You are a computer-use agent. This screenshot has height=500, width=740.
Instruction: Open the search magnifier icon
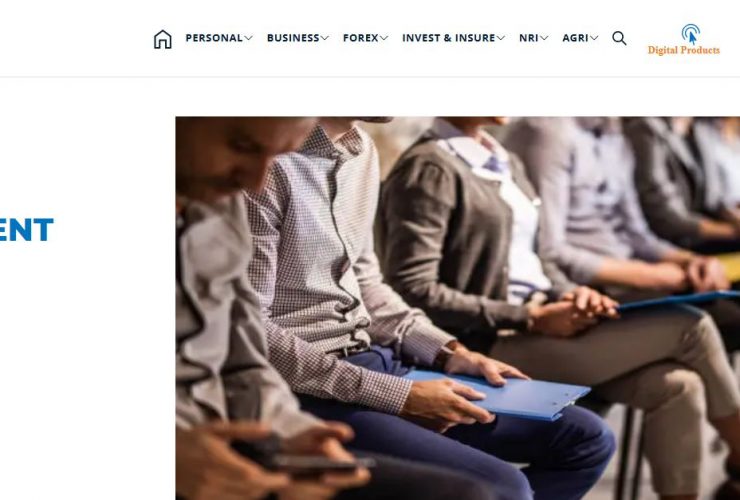click(x=619, y=38)
